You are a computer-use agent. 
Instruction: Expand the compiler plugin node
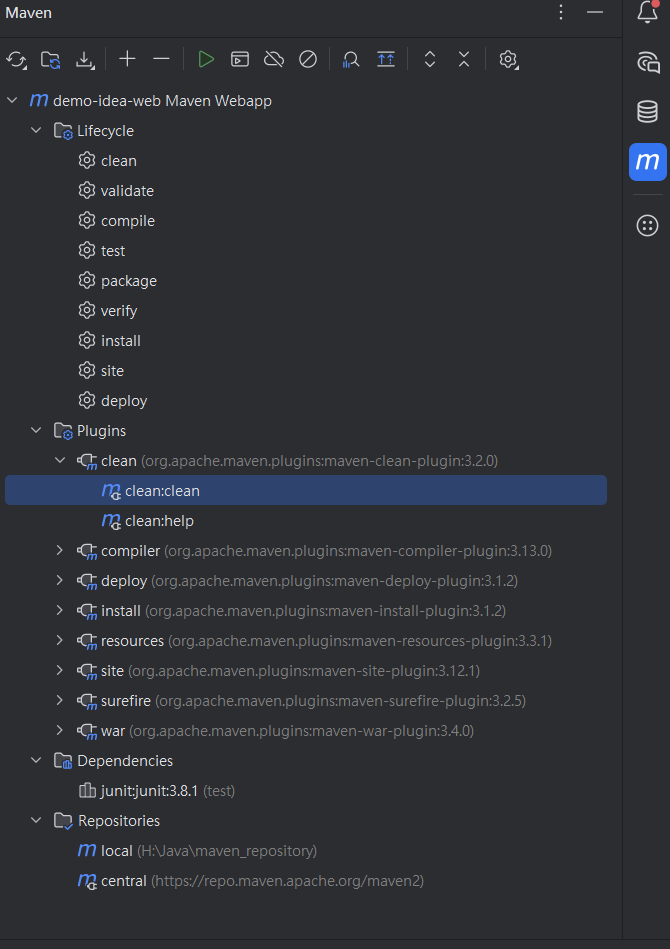(59, 550)
